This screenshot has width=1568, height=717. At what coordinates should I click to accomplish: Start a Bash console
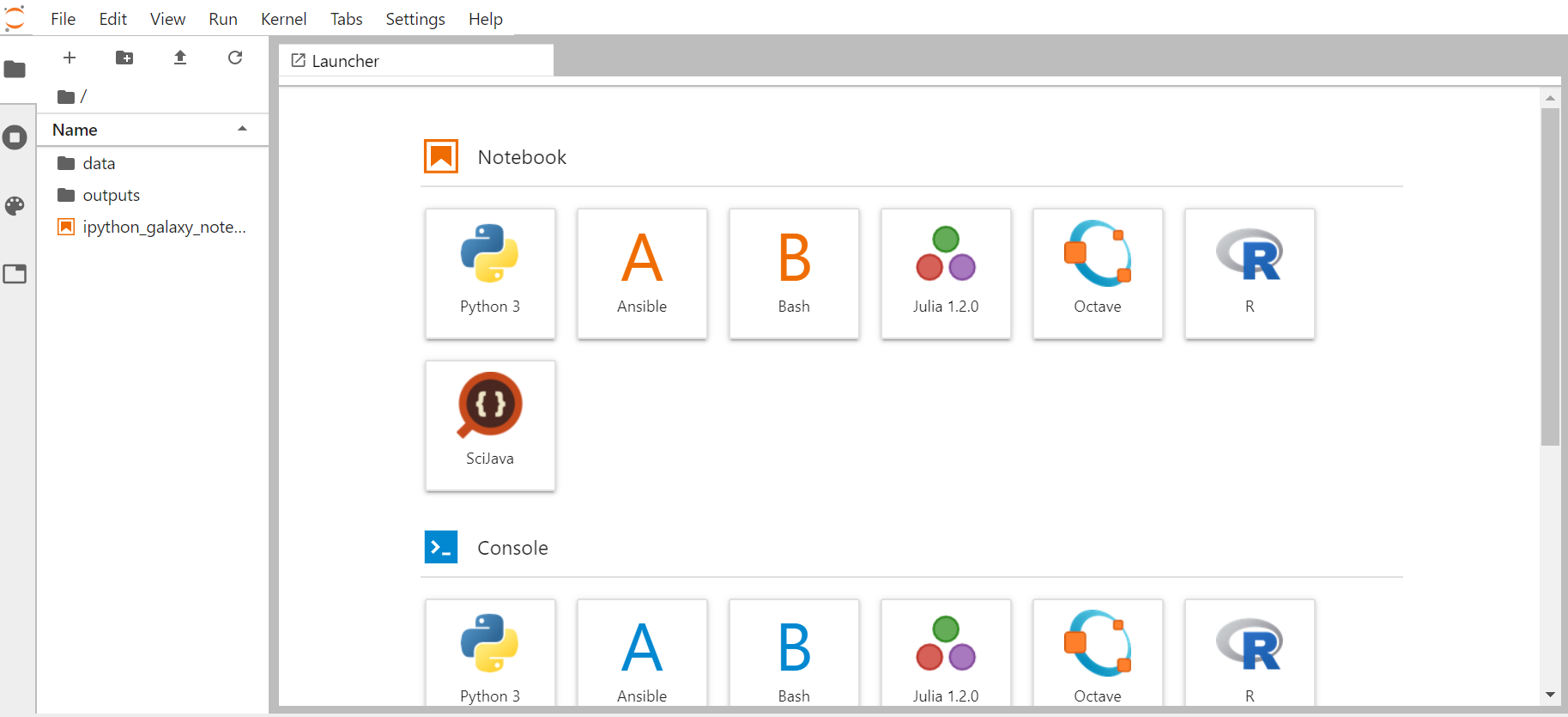pos(794,653)
